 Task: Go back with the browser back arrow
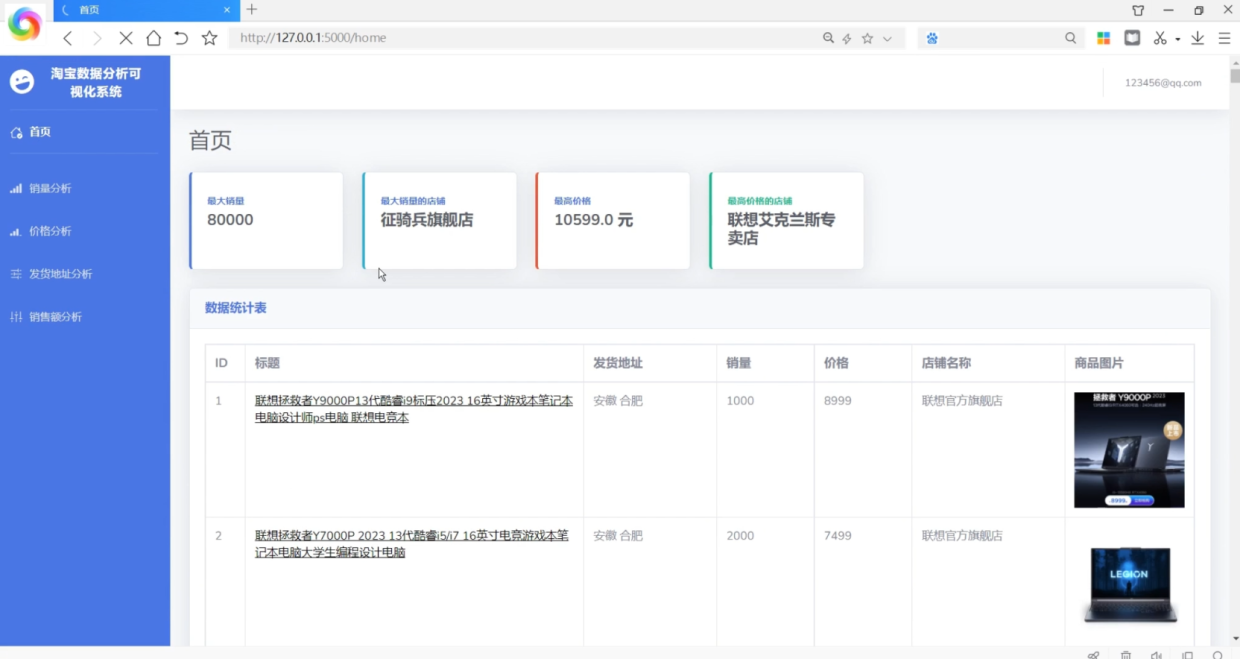[x=68, y=38]
